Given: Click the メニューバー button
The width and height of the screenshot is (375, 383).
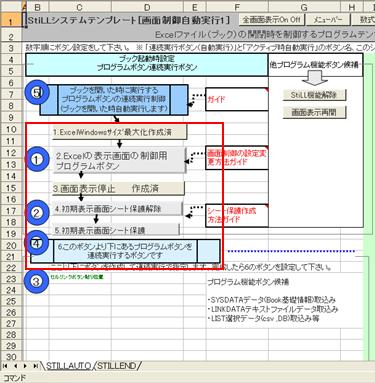Looking at the screenshot, I should [328, 20].
